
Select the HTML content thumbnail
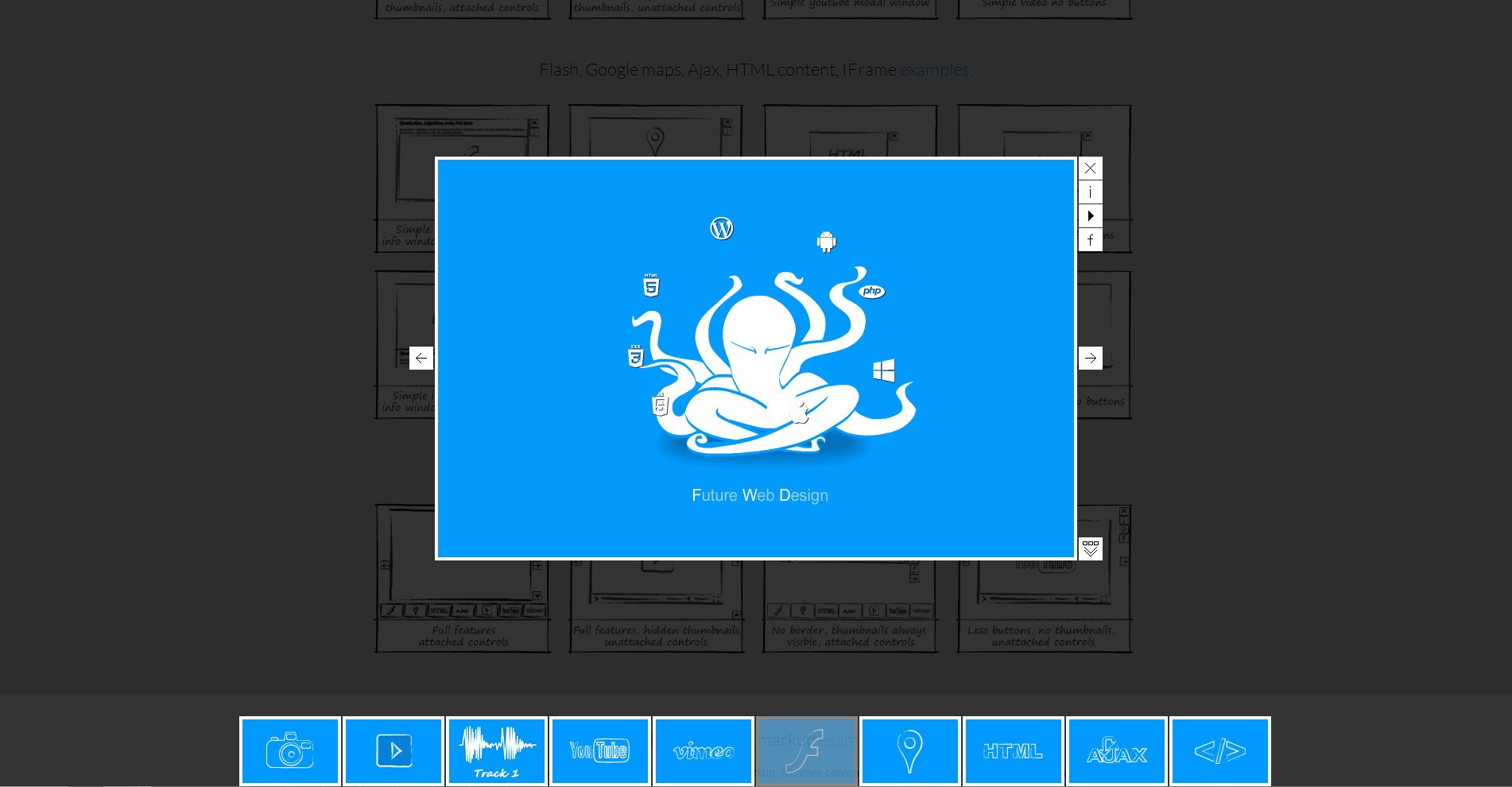pyautogui.click(x=1014, y=751)
